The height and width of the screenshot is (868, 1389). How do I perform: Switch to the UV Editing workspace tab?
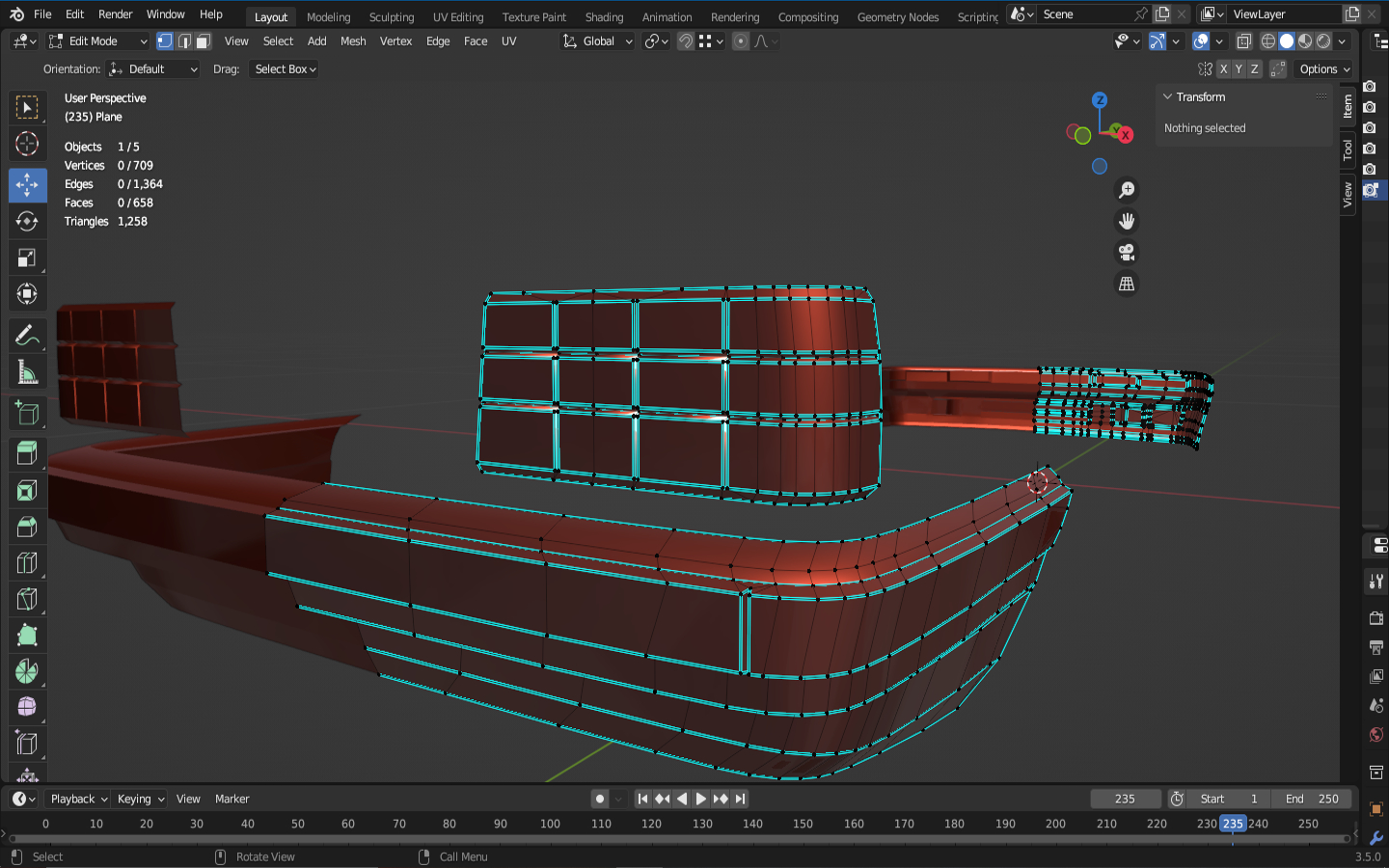(x=458, y=16)
